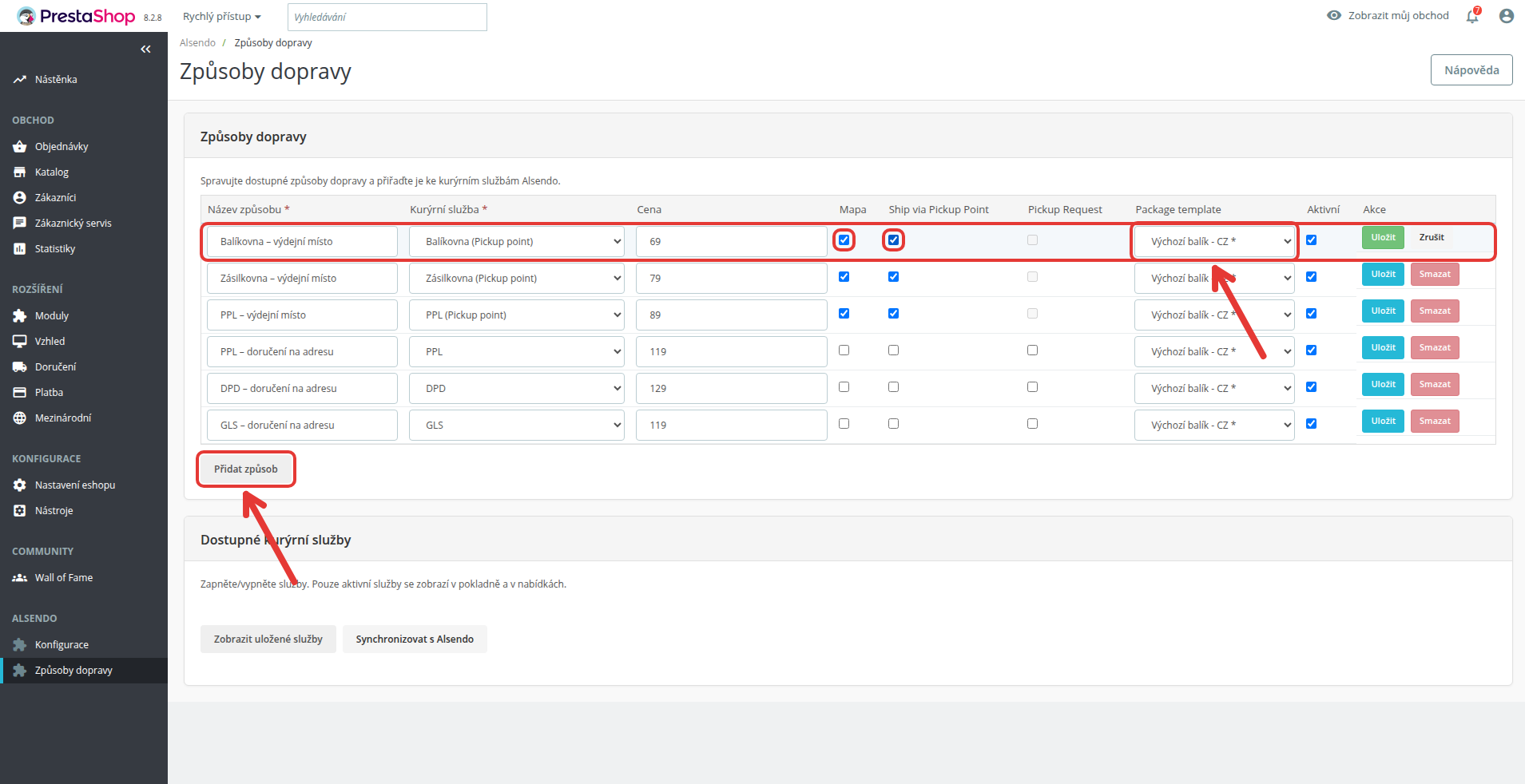Click Přidat způsob button
The width and height of the screenshot is (1525, 784).
coord(246,469)
